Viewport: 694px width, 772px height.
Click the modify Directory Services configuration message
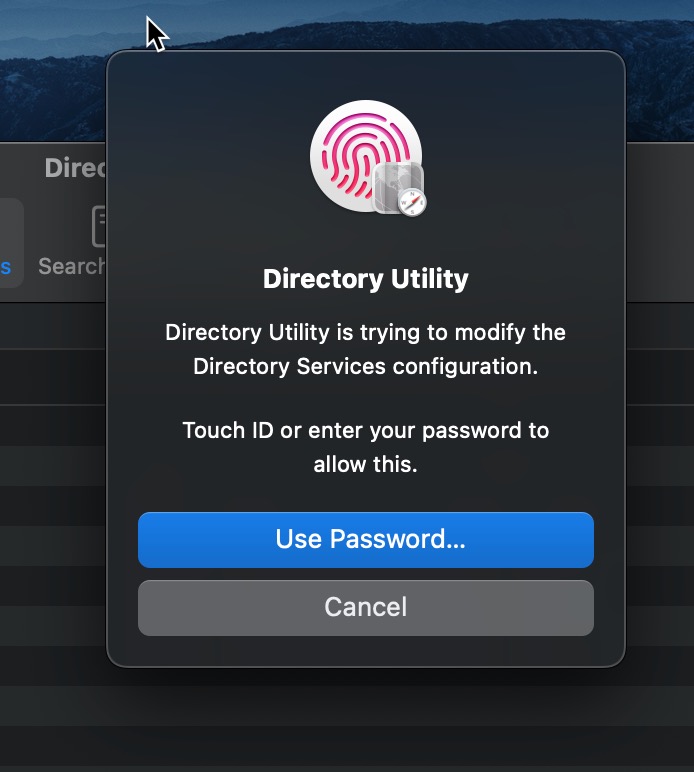tap(365, 349)
